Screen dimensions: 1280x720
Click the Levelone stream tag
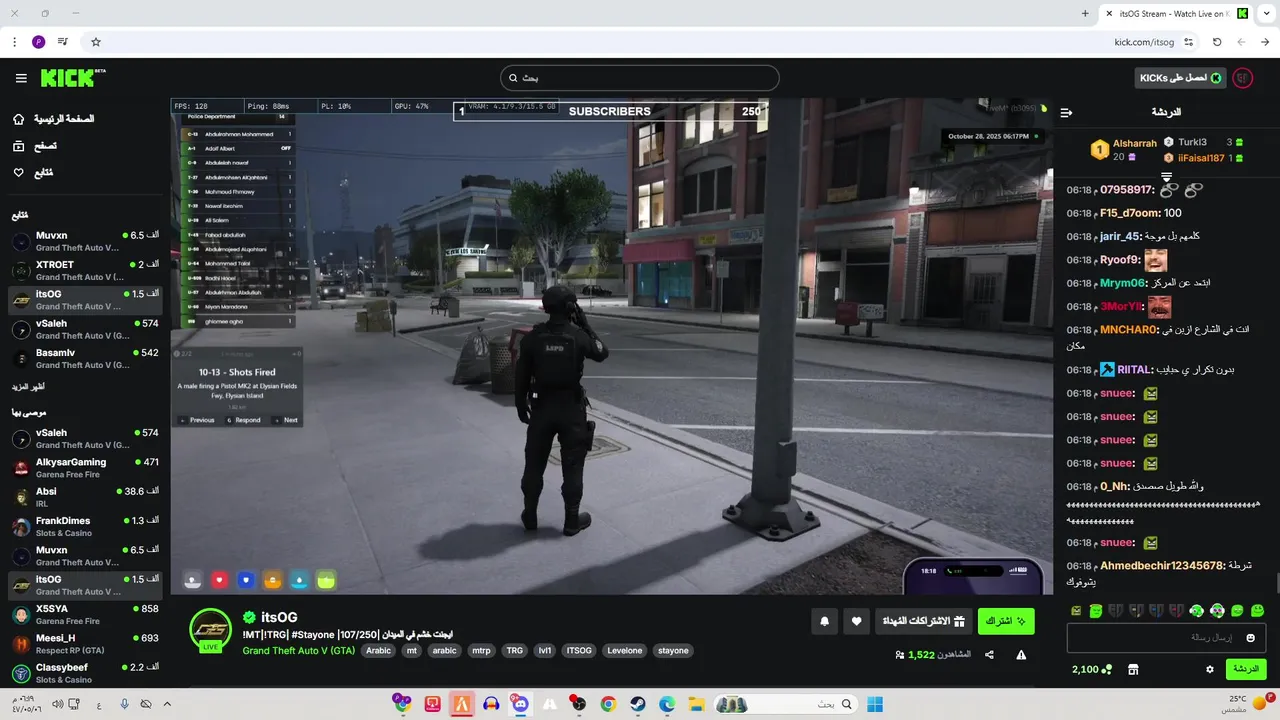[x=625, y=650]
